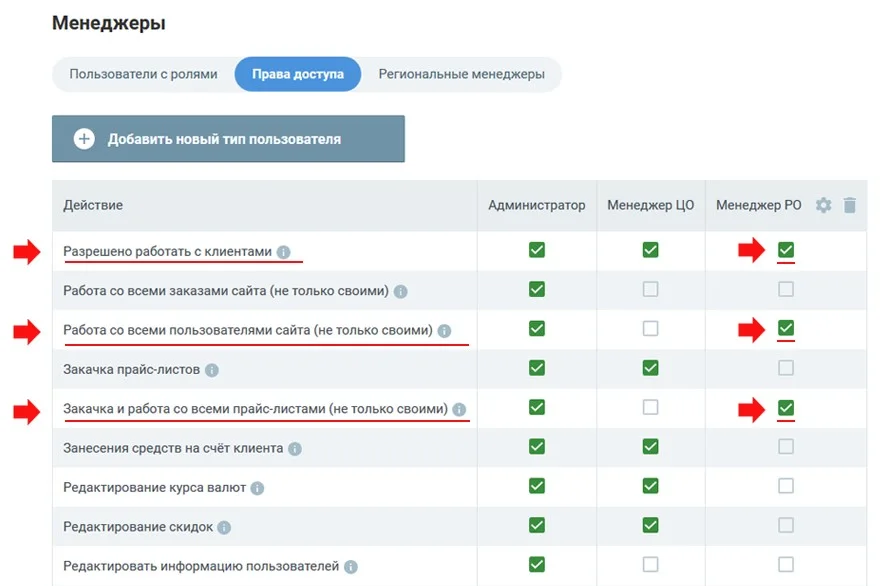Click info icon for Работа со всеми пользователями сайта
This screenshot has width=880, height=586.
click(x=444, y=331)
